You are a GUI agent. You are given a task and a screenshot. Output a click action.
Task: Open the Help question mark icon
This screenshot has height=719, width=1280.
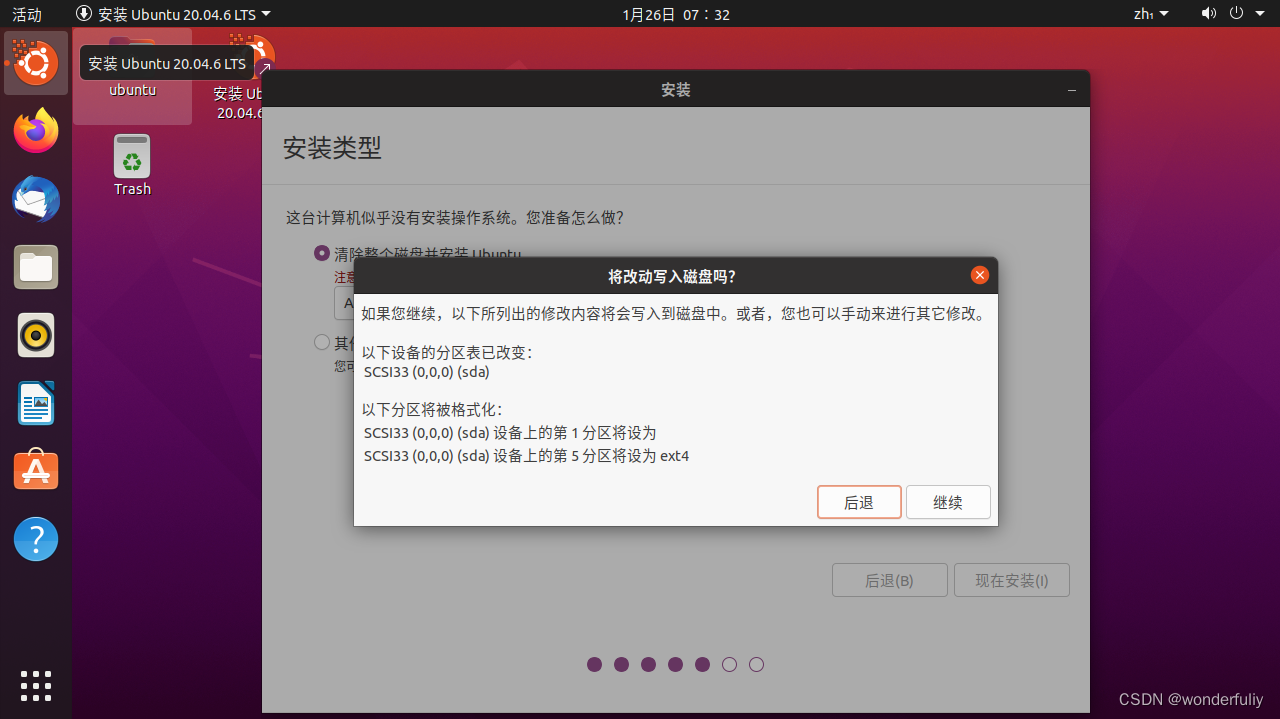click(x=36, y=539)
